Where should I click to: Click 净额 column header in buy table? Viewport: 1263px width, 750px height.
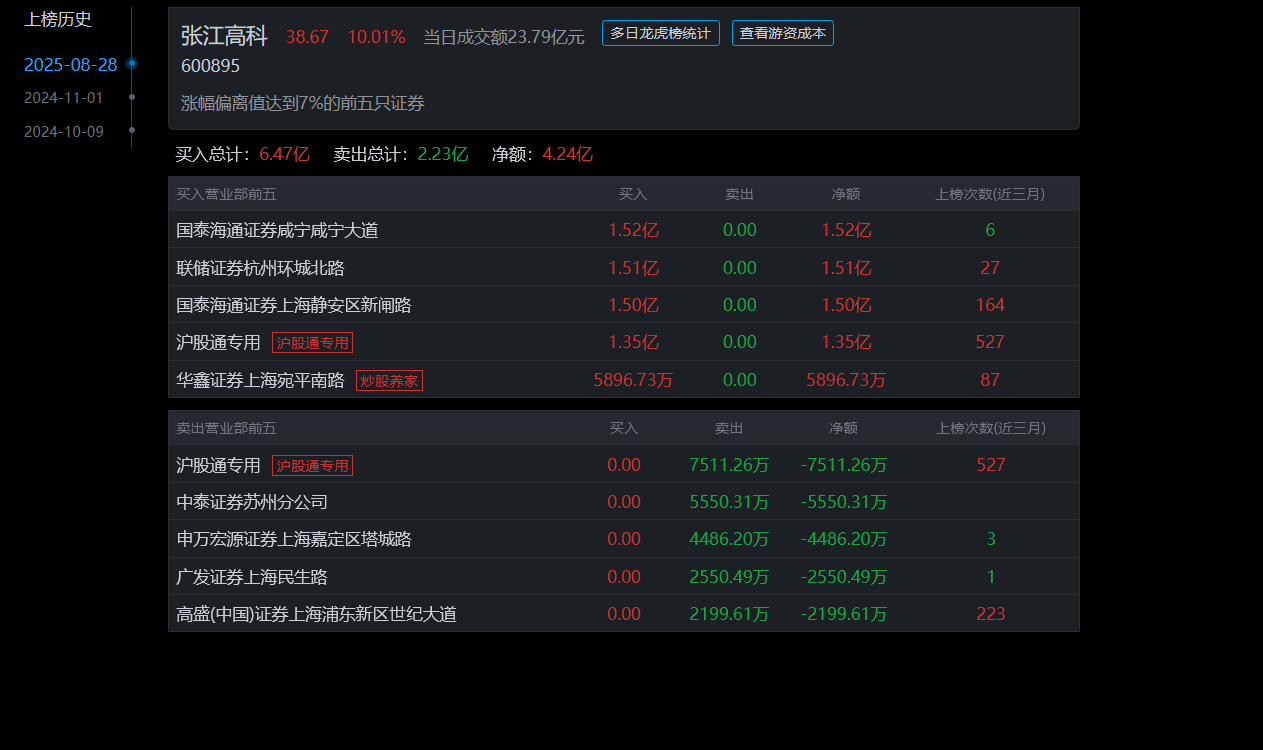coord(846,194)
